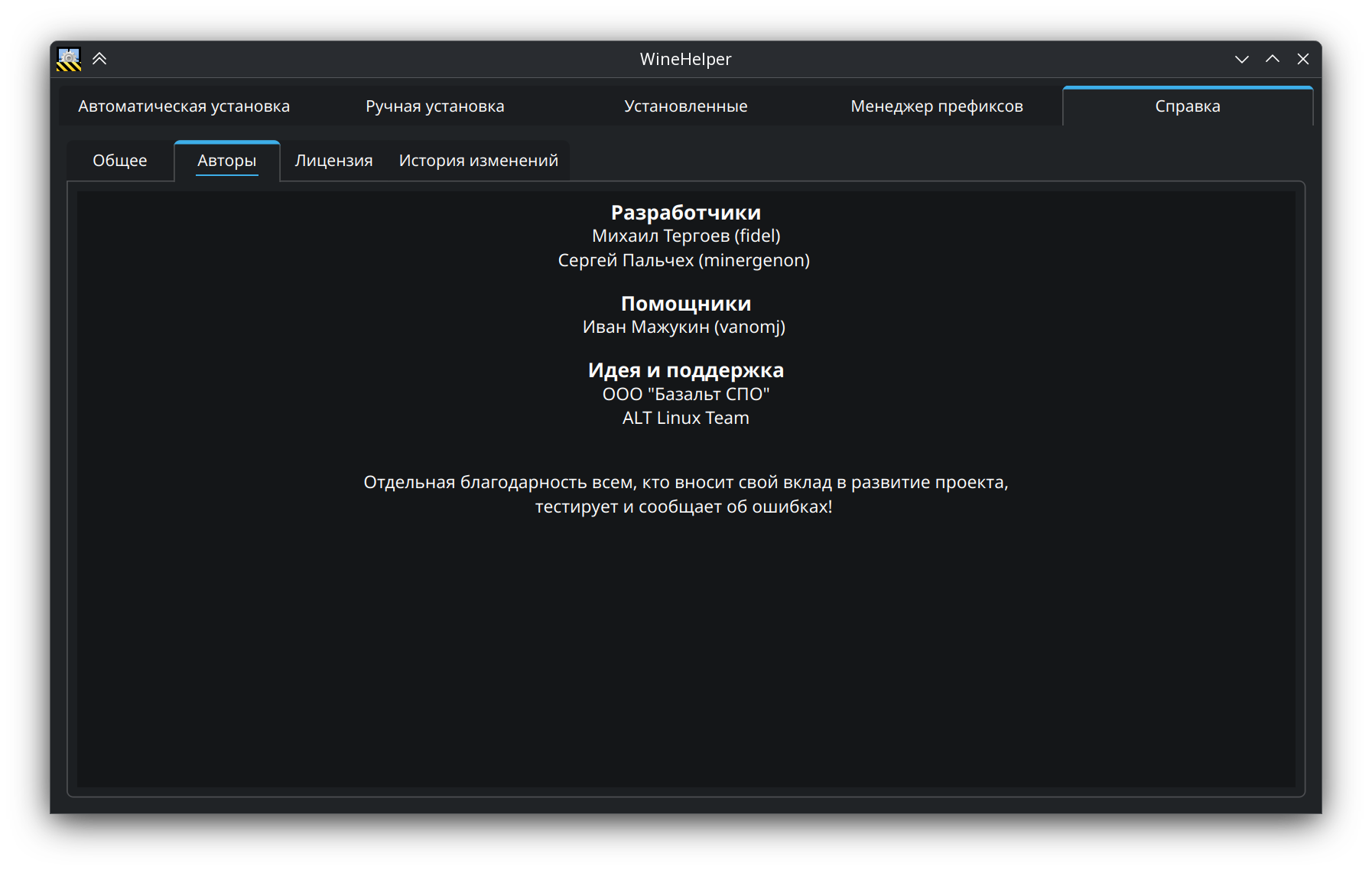The image size is (1372, 873).
Task: Switch to the Общее sub-tab
Action: click(x=120, y=161)
